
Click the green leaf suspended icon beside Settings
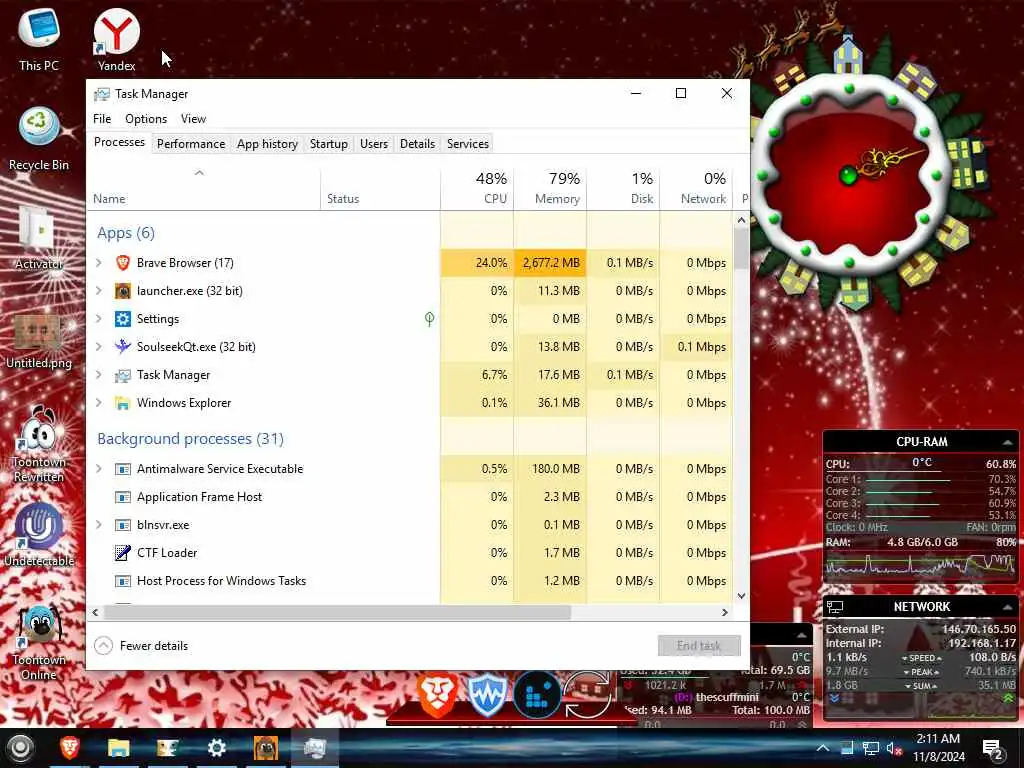[429, 319]
